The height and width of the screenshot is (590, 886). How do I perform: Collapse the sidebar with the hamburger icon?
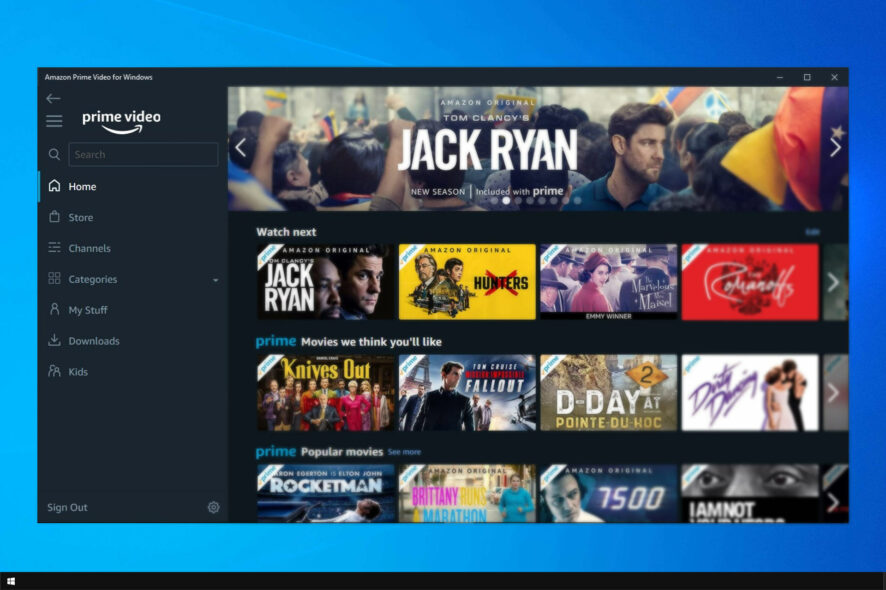click(54, 121)
